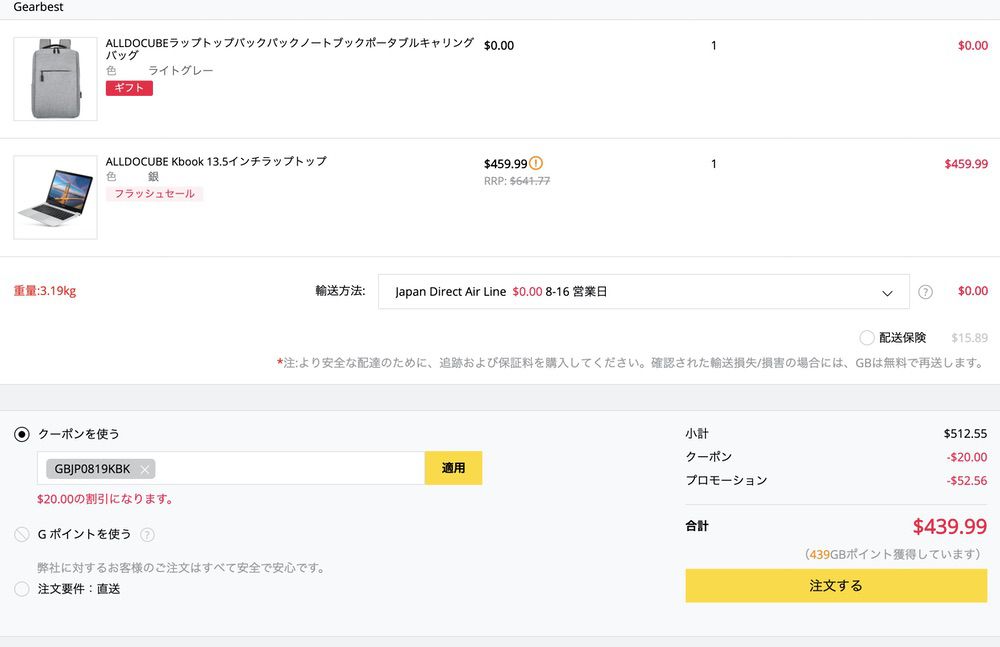This screenshot has width=1000, height=647.
Task: Open the Japan Direct Air Line selector
Action: tap(642, 292)
